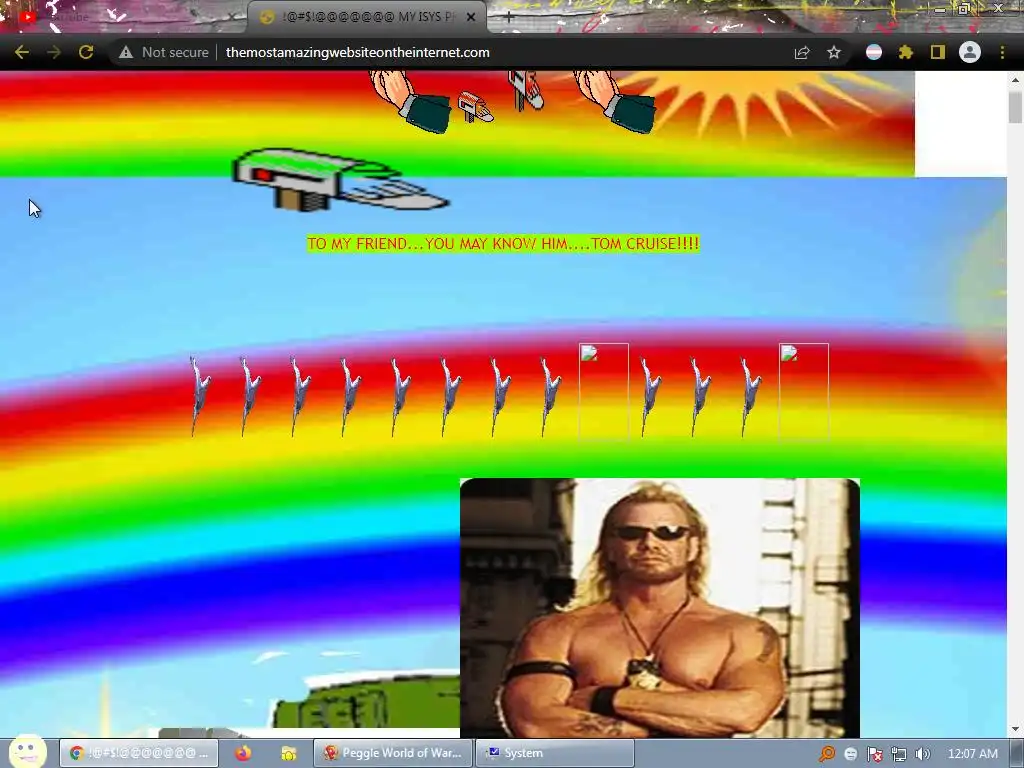The height and width of the screenshot is (768, 1024).
Task: Toggle the browser side panel
Action: [938, 52]
